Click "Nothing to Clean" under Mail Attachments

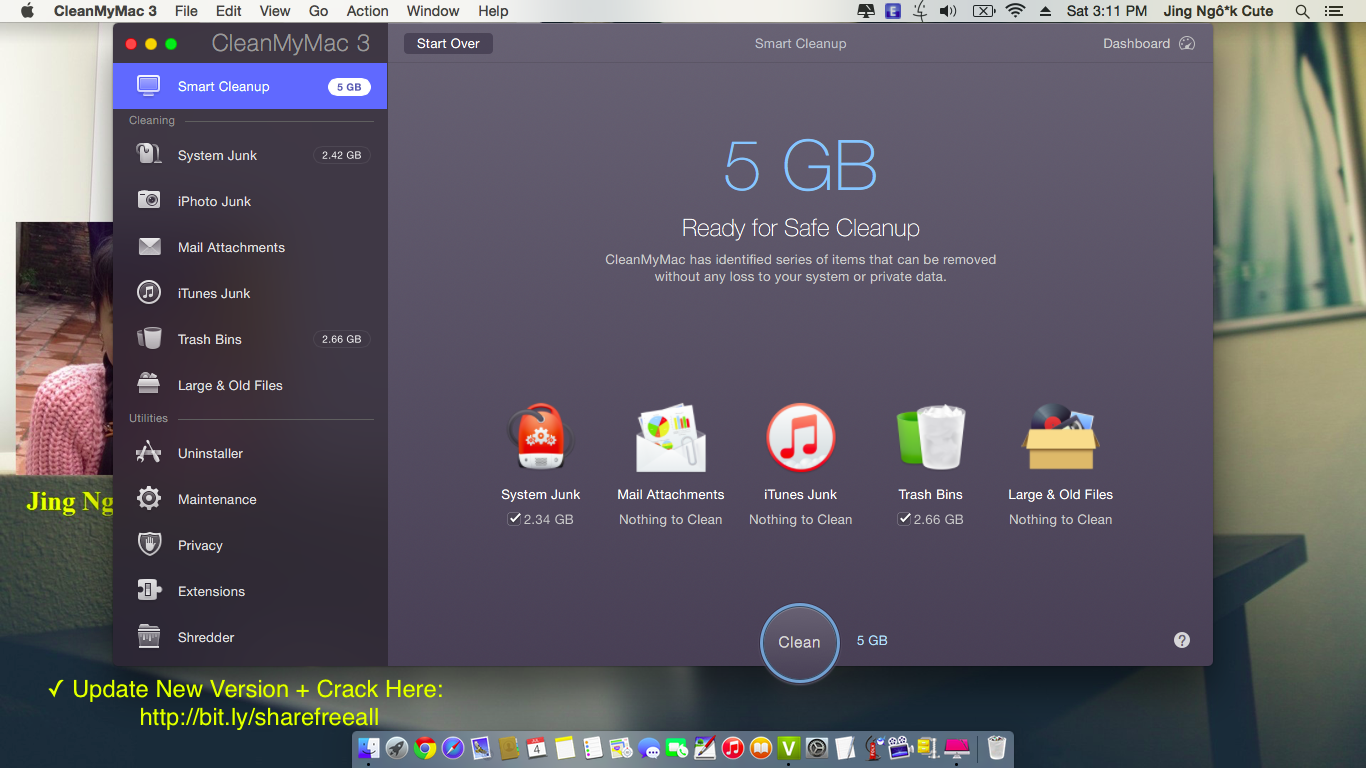pyautogui.click(x=670, y=519)
